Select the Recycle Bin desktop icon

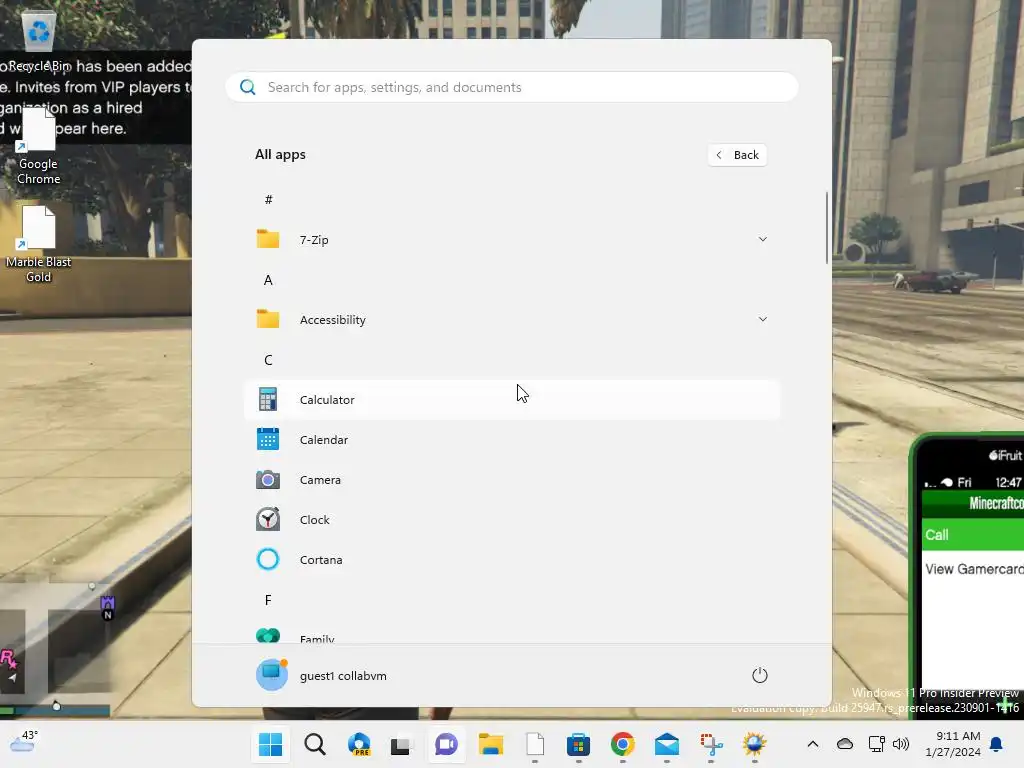39,40
